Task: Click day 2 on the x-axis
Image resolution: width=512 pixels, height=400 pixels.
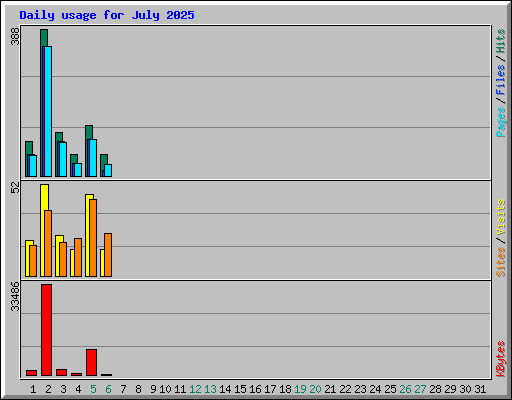Action: tap(48, 389)
